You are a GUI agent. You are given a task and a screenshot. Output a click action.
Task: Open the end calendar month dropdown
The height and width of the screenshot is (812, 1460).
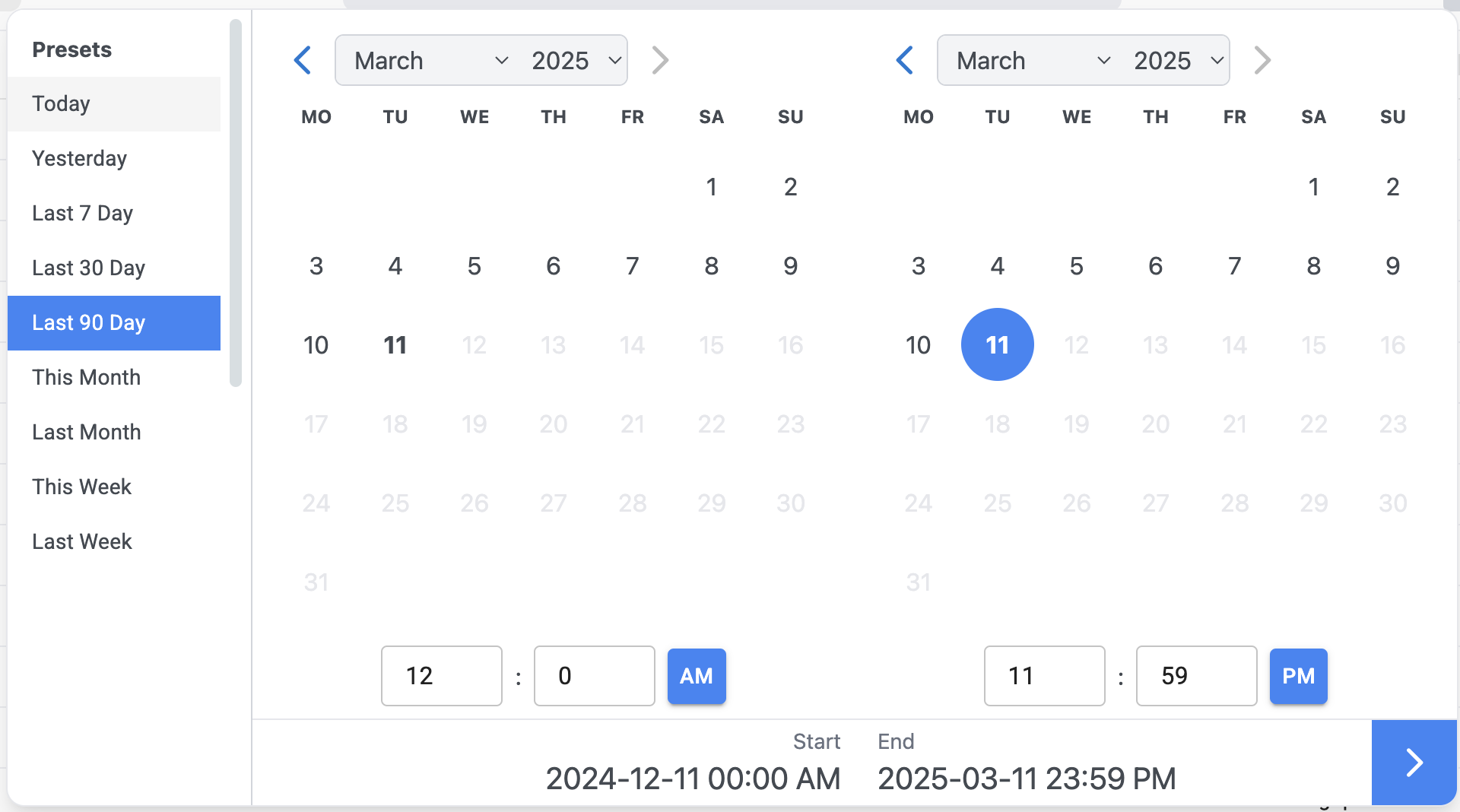[1033, 60]
